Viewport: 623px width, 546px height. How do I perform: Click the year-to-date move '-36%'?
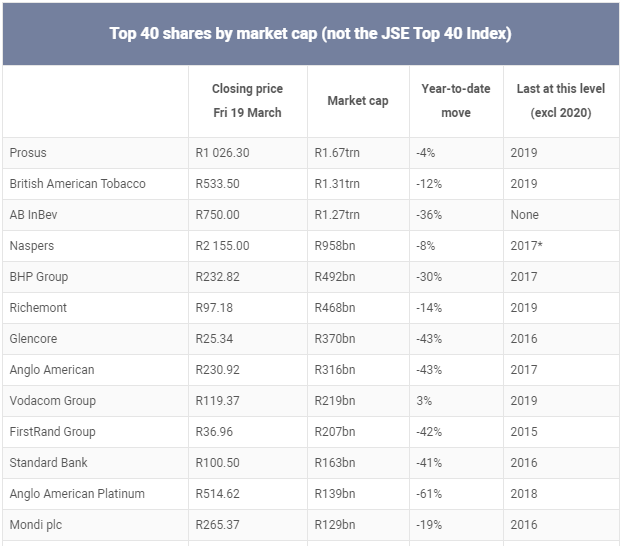pyautogui.click(x=429, y=215)
